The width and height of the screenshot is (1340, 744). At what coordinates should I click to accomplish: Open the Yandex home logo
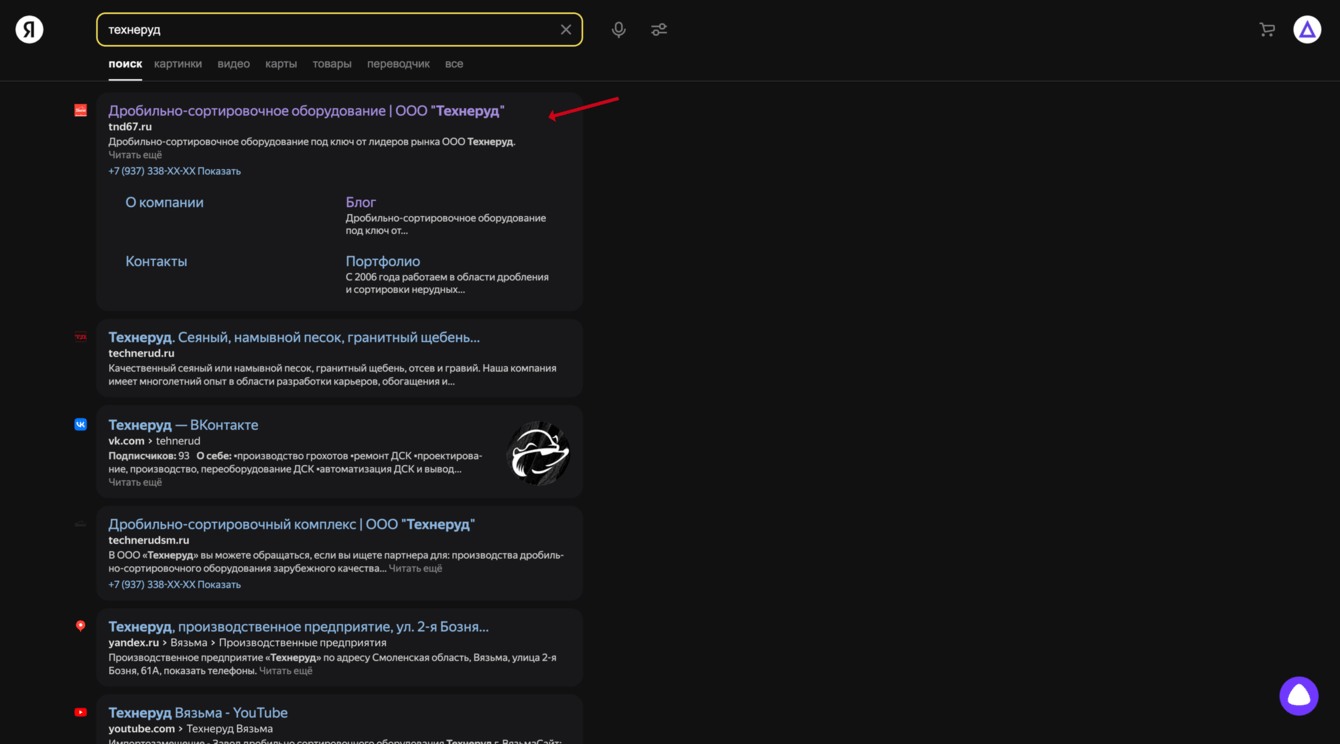tap(29, 29)
